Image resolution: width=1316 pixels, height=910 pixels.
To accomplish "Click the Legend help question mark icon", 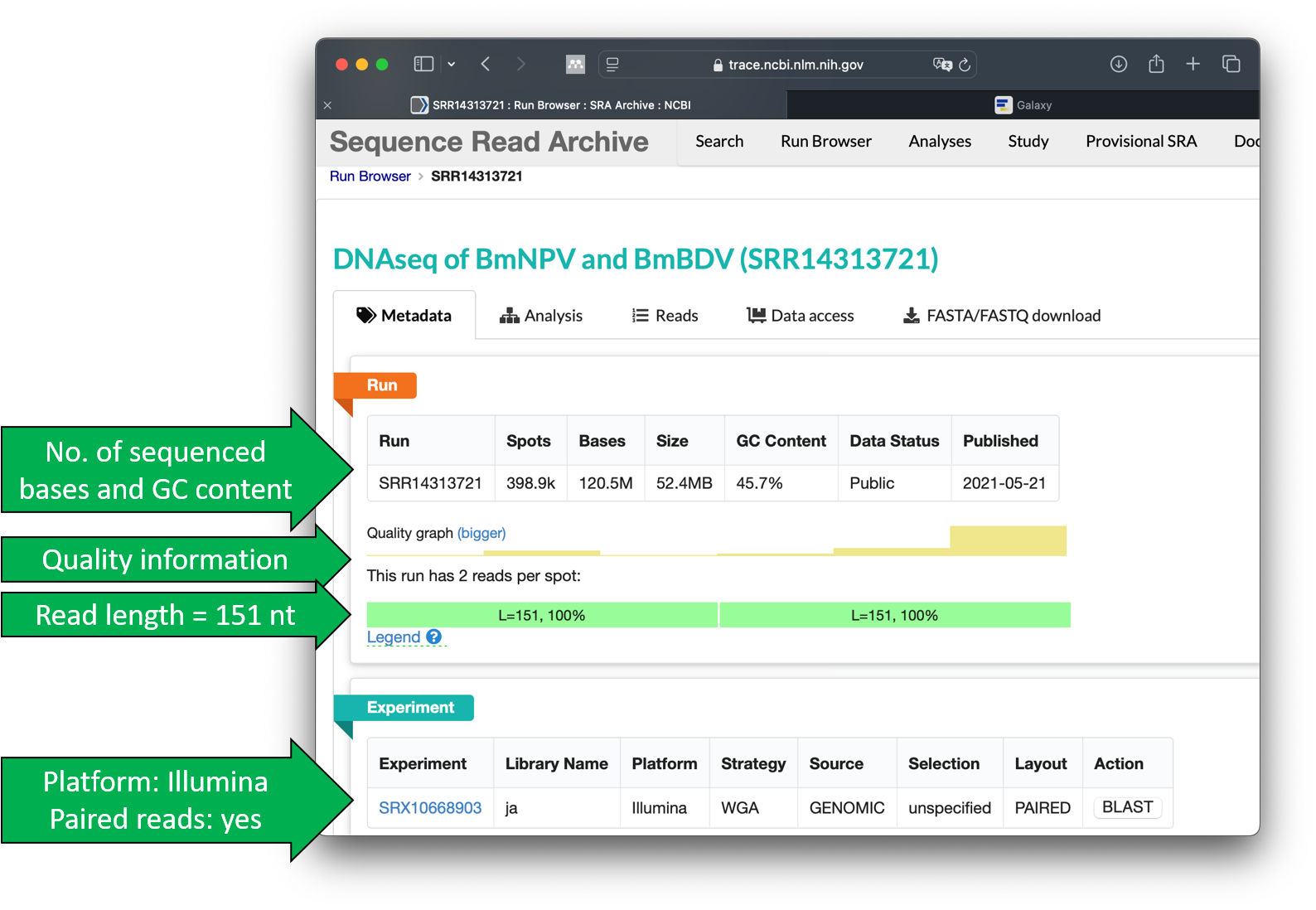I will [x=434, y=637].
